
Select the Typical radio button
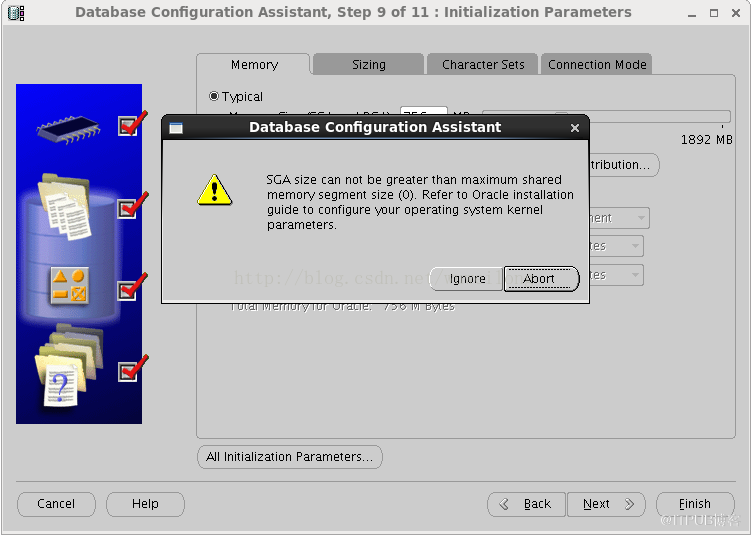214,96
